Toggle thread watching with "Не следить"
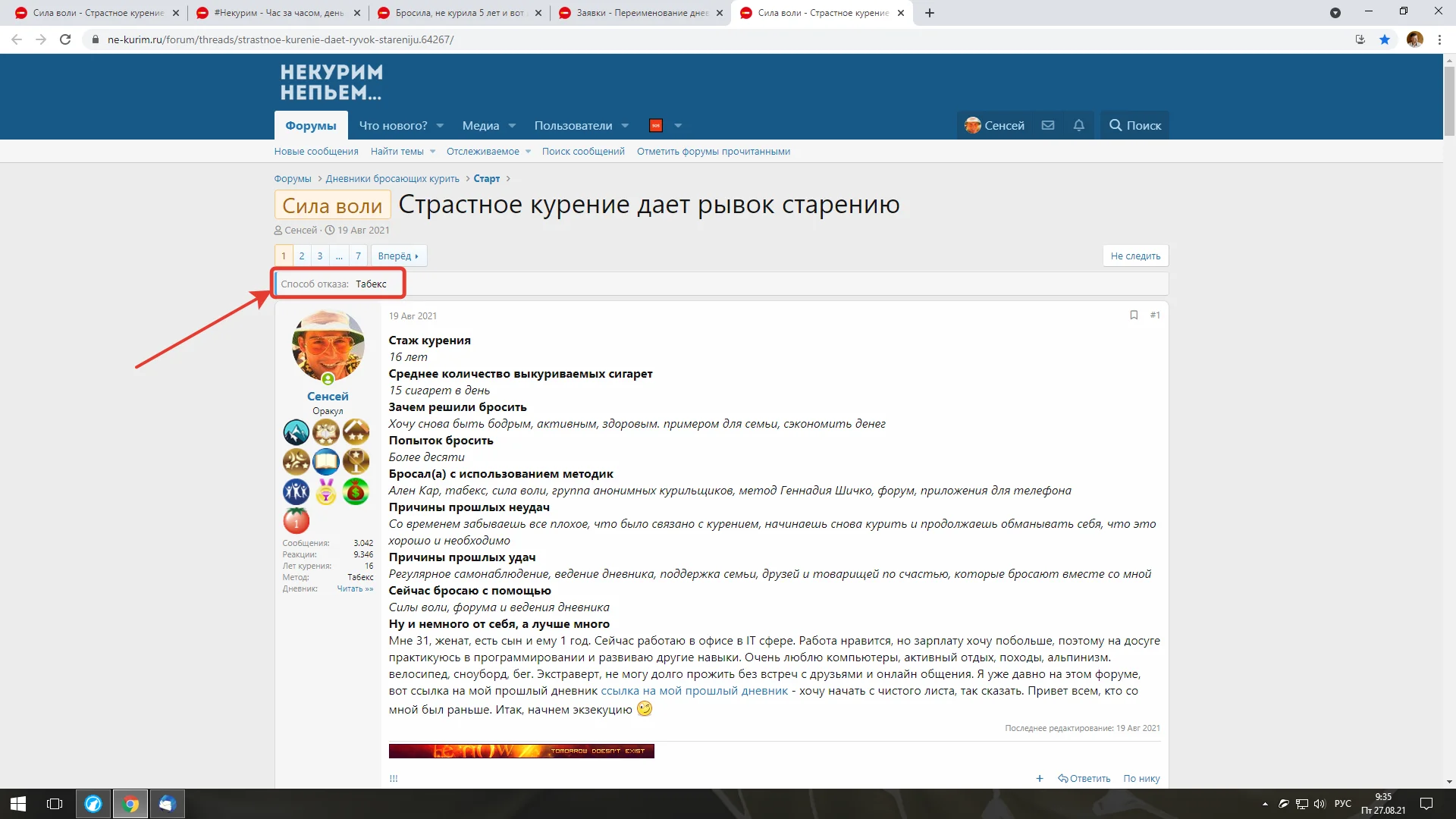Screen dimensions: 1456x819 click(1135, 256)
